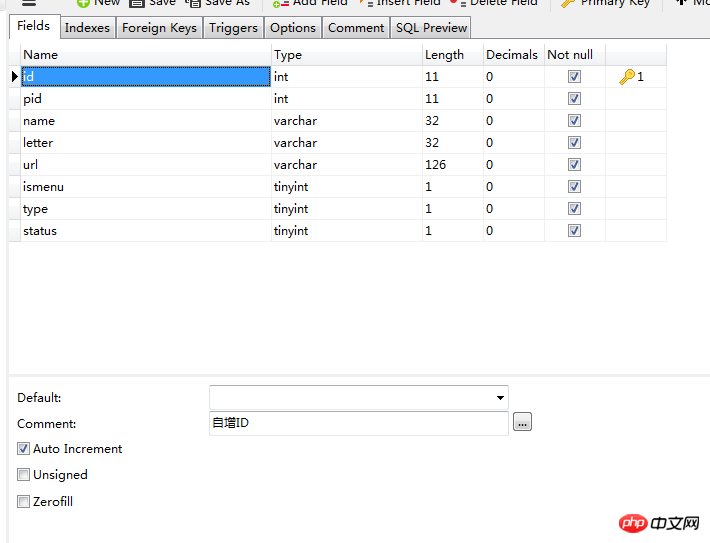Click the varchar type cell of url
The height and width of the screenshot is (543, 710).
coord(347,165)
